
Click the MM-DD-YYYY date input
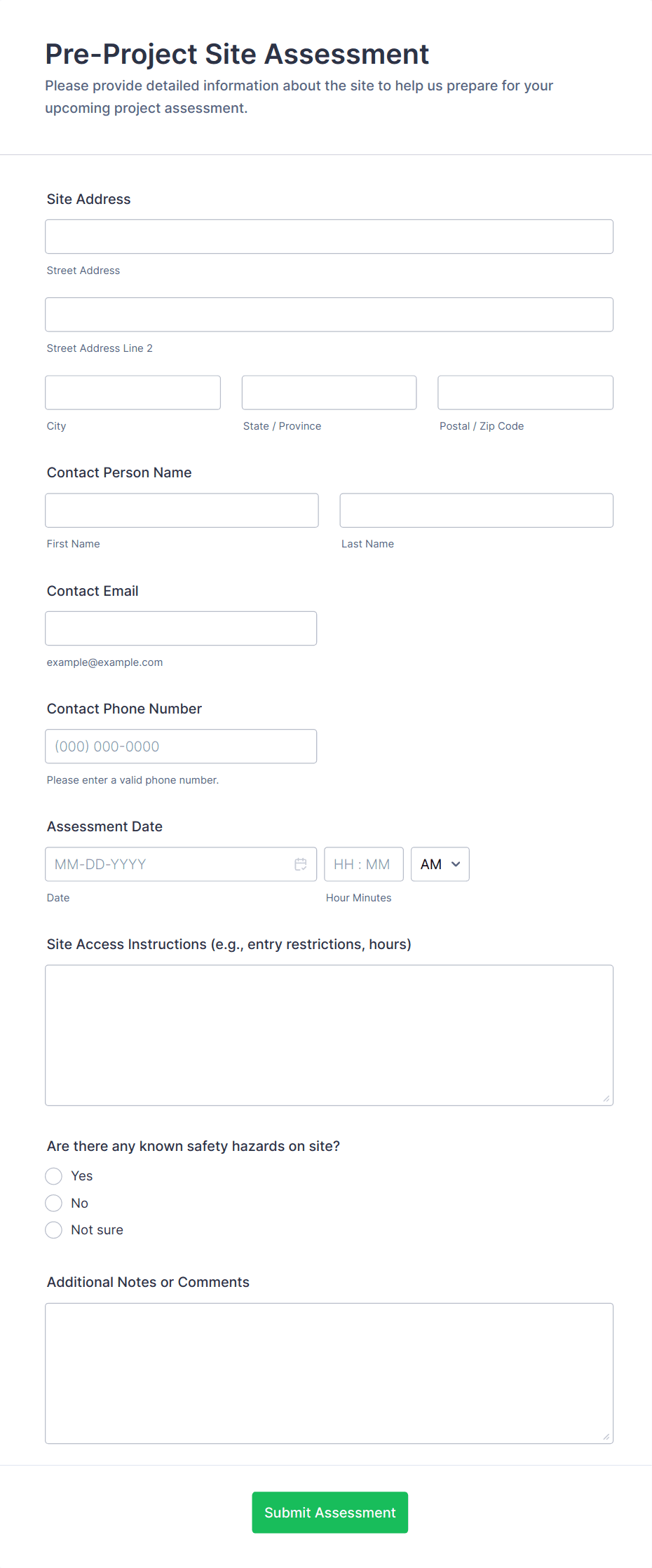(168, 864)
